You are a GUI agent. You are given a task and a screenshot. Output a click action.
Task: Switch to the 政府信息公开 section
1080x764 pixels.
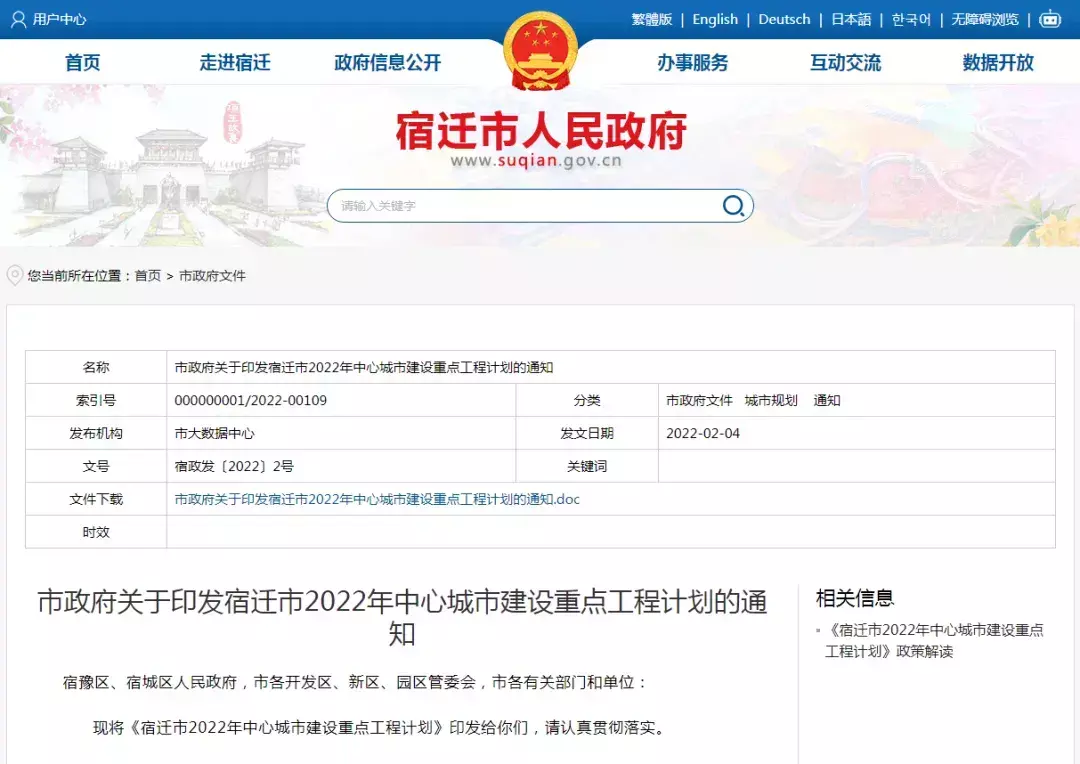(x=386, y=61)
